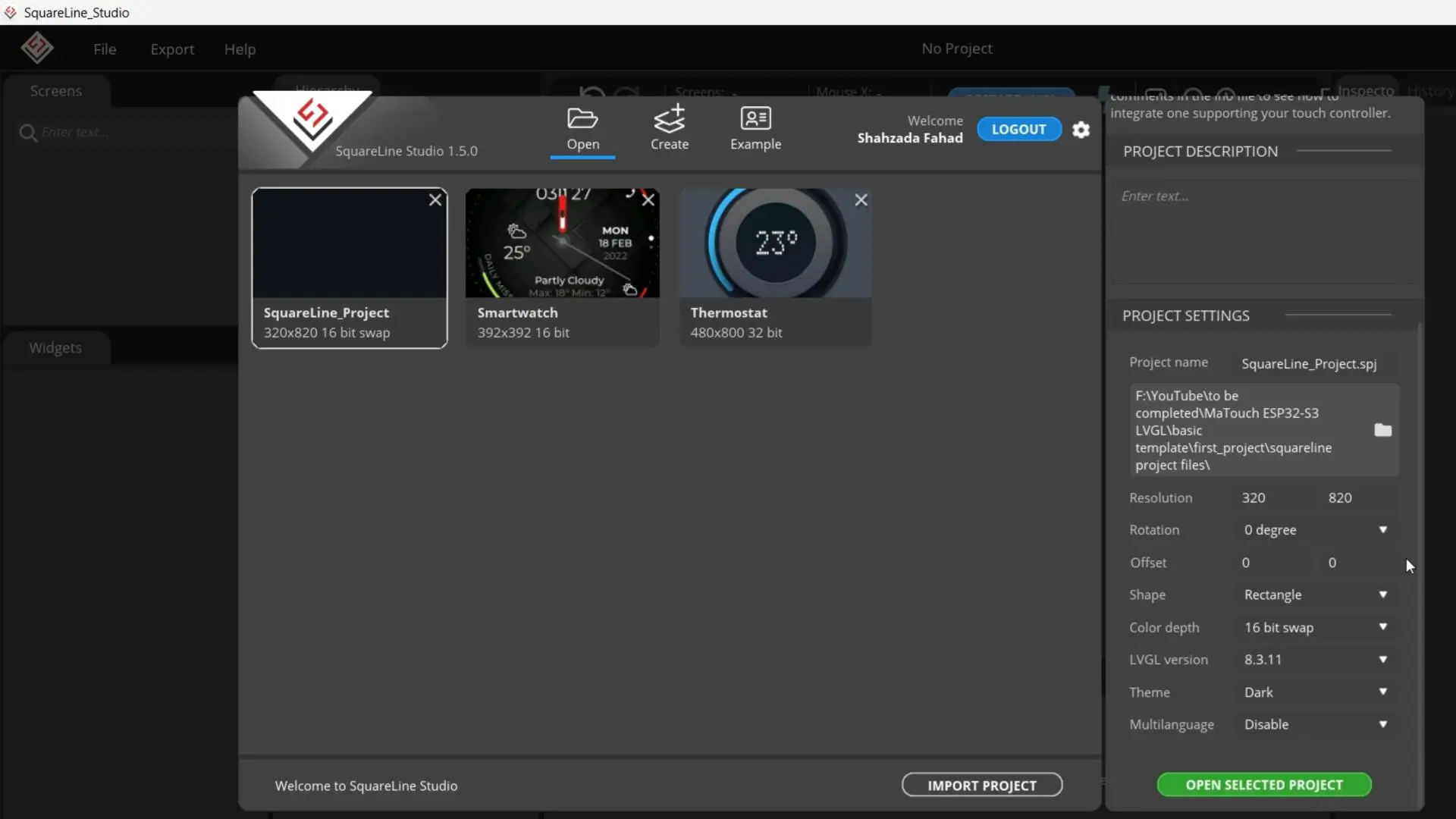
Task: Click the second Offset value field
Action: pyautogui.click(x=1361, y=563)
